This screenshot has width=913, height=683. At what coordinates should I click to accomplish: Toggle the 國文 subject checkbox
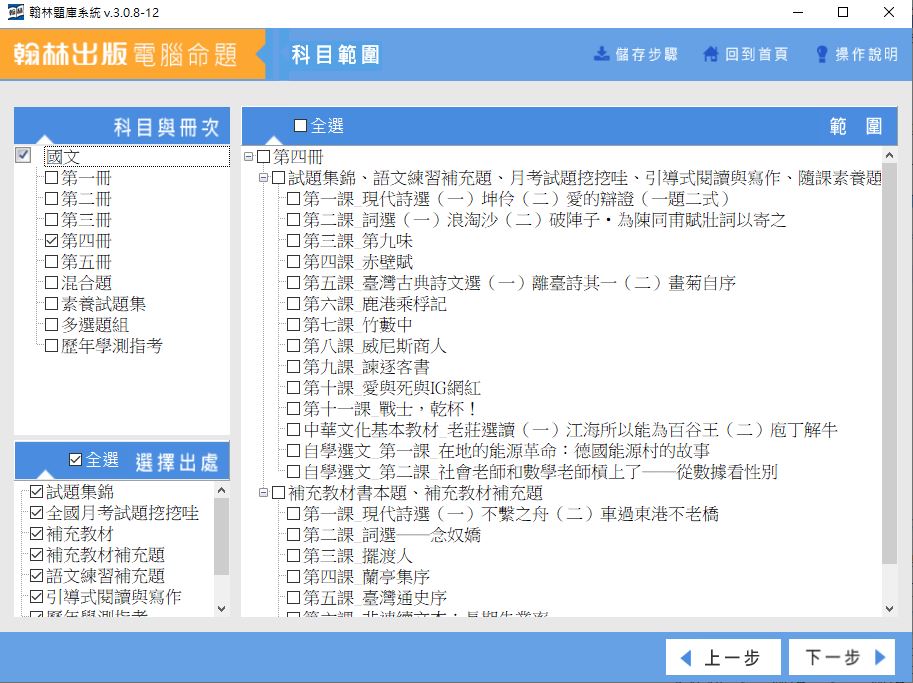[23, 155]
